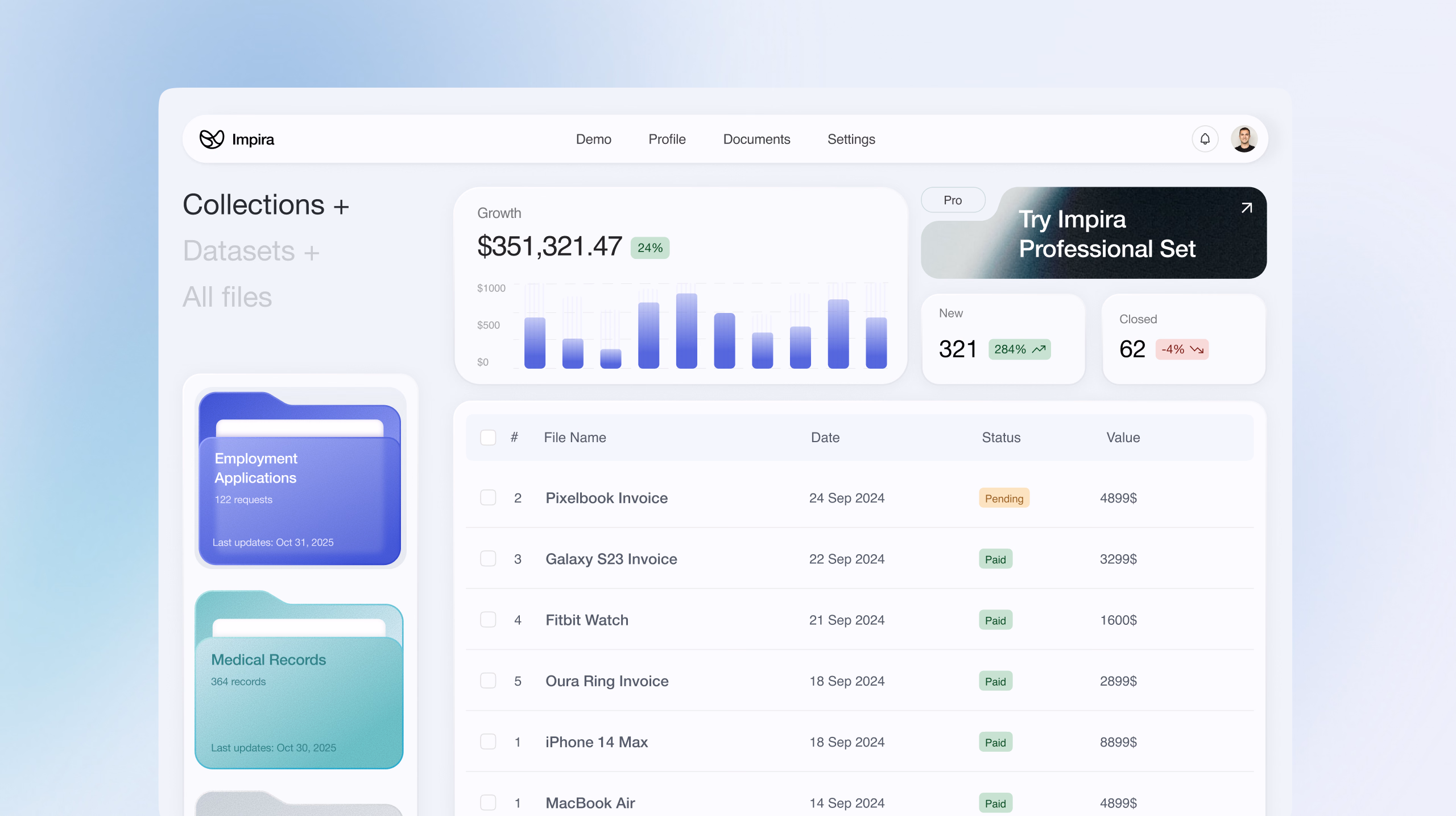Click the Pro badge button
This screenshot has height=816, width=1456.
point(953,200)
